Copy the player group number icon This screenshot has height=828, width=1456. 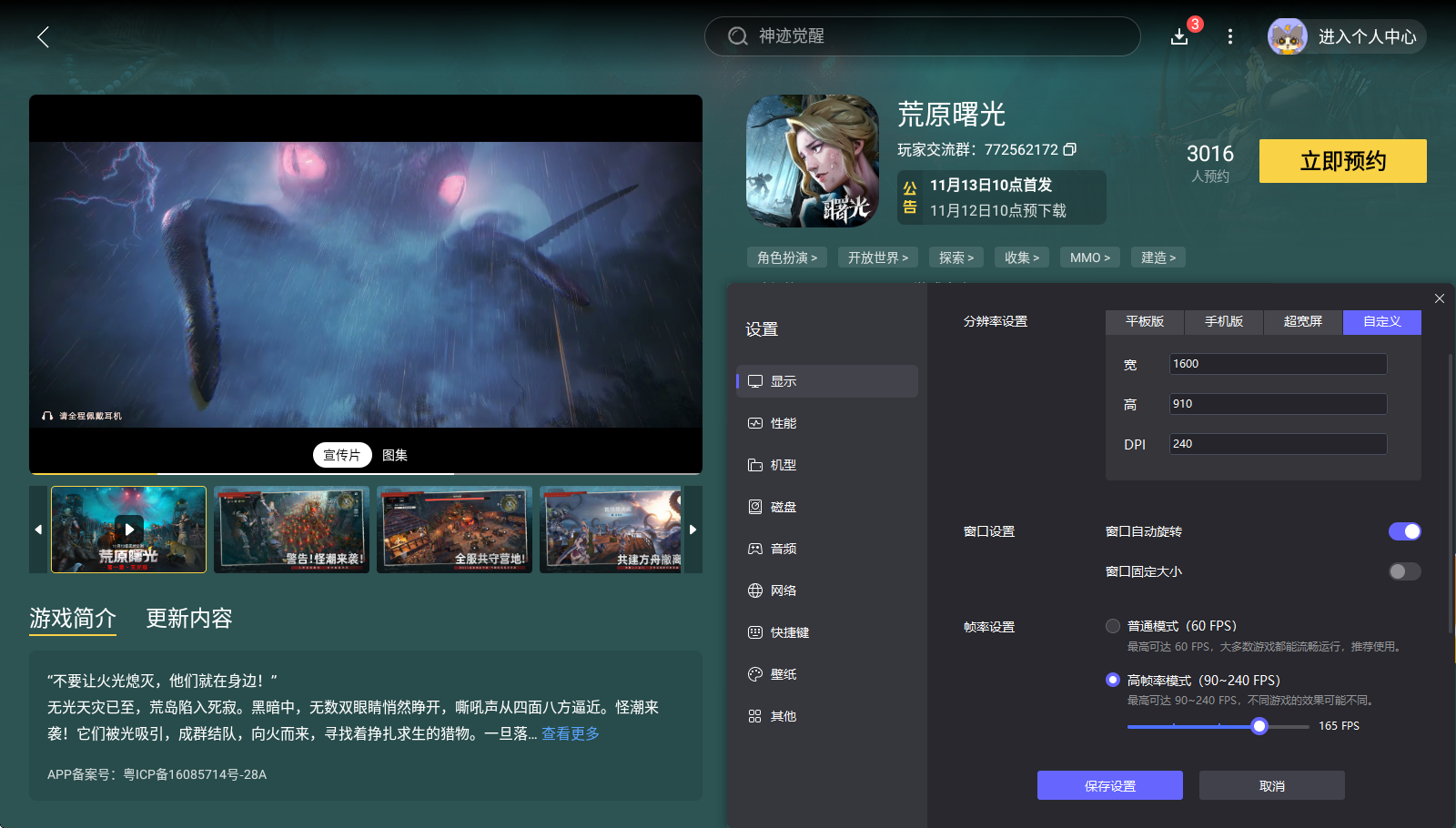click(1070, 149)
